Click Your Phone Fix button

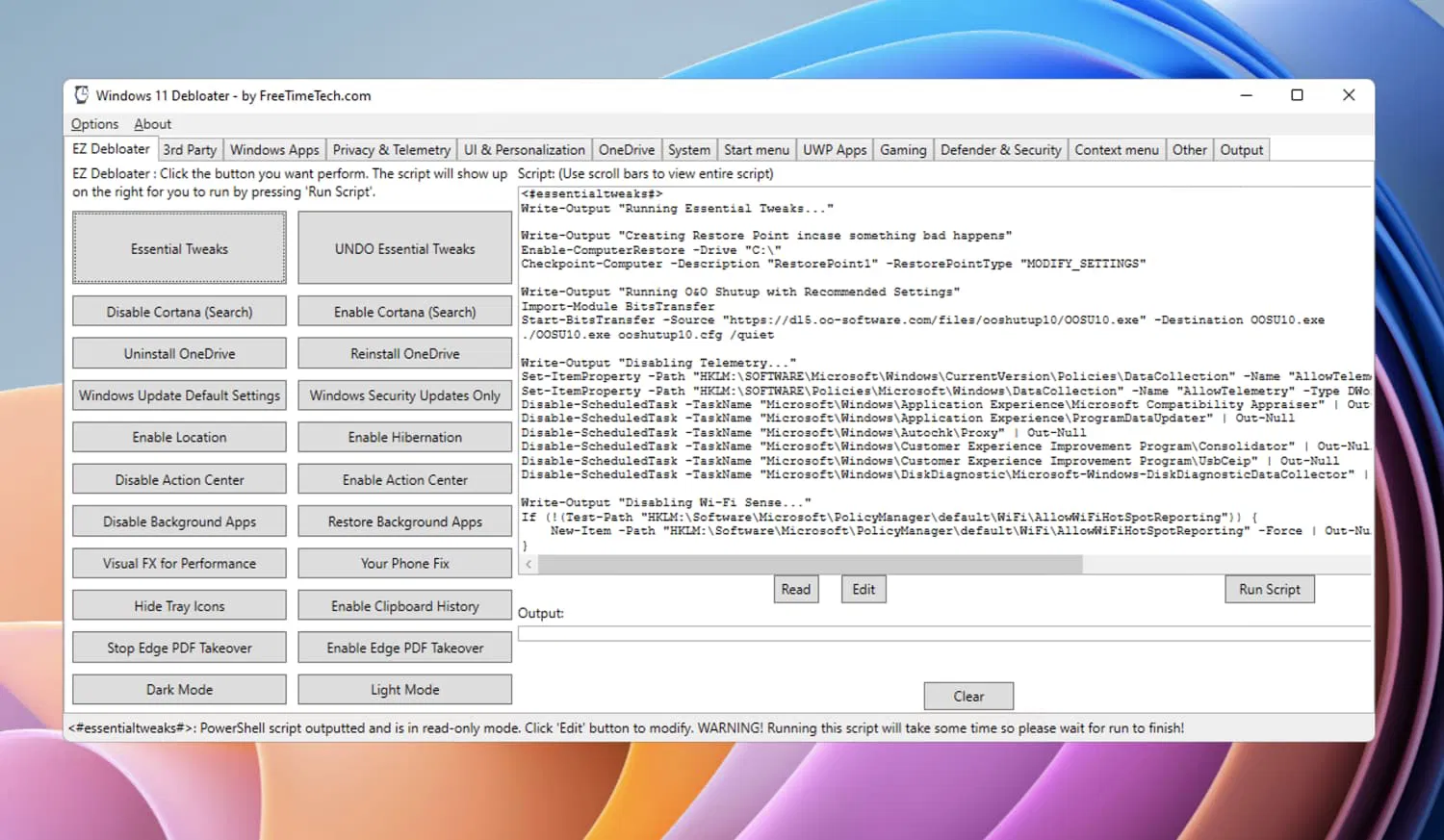coord(405,563)
